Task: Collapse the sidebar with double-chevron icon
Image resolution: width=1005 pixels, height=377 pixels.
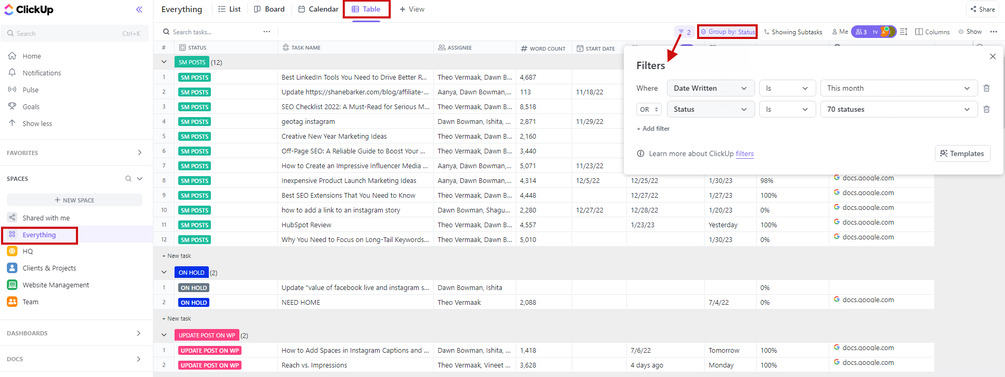Action: (139, 10)
